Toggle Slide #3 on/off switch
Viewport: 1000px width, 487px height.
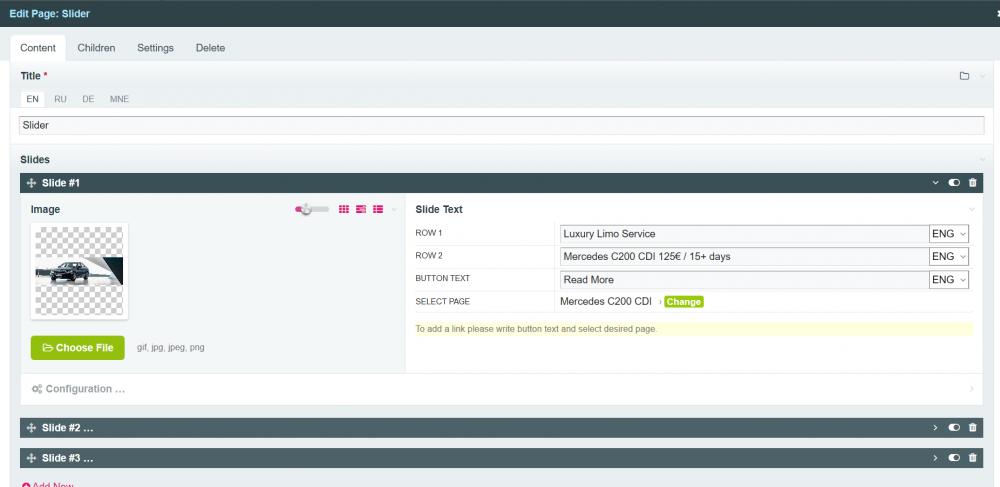[954, 458]
